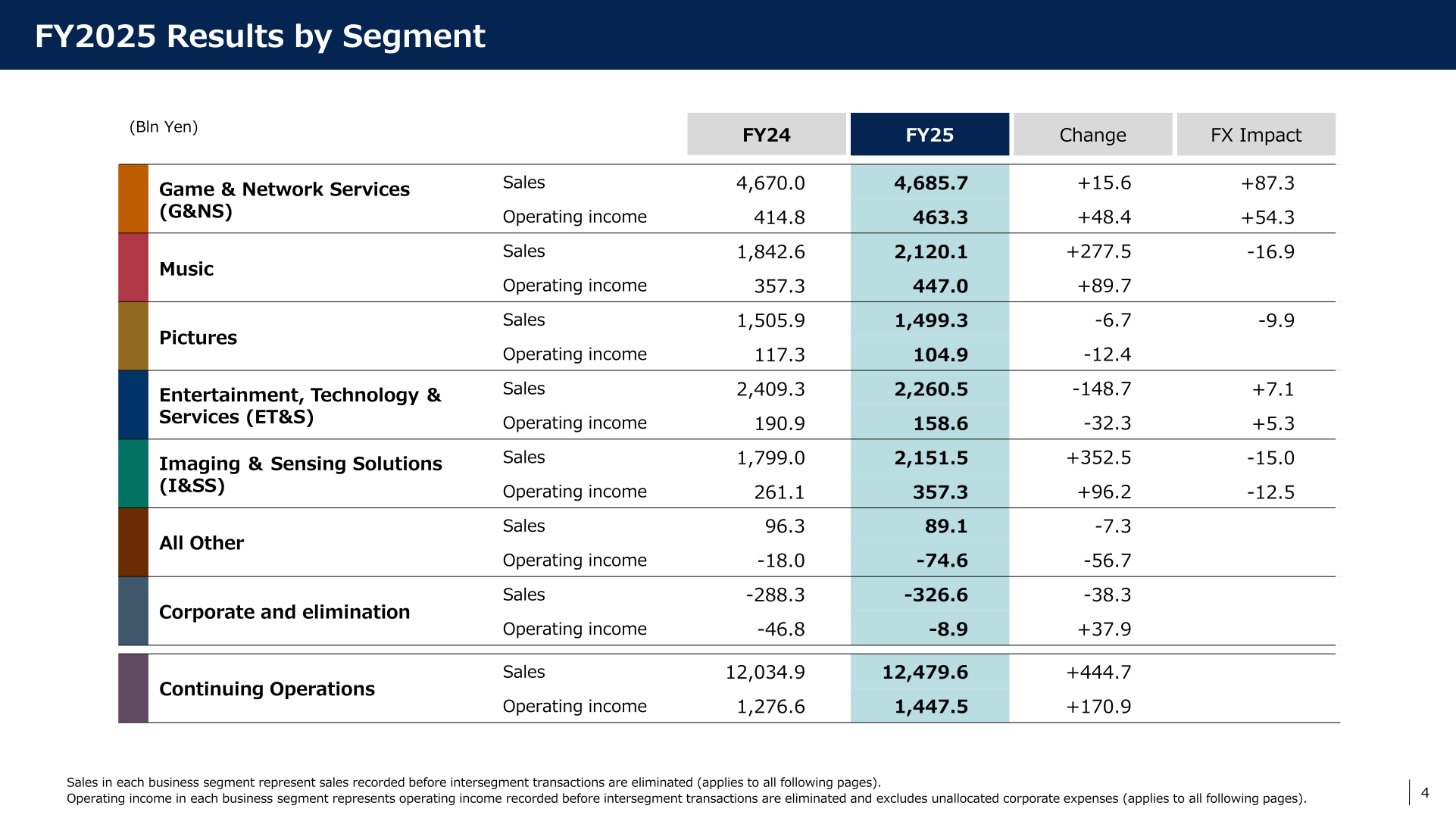
Task: Click the slate Corporate and elimination swatch
Action: point(133,611)
